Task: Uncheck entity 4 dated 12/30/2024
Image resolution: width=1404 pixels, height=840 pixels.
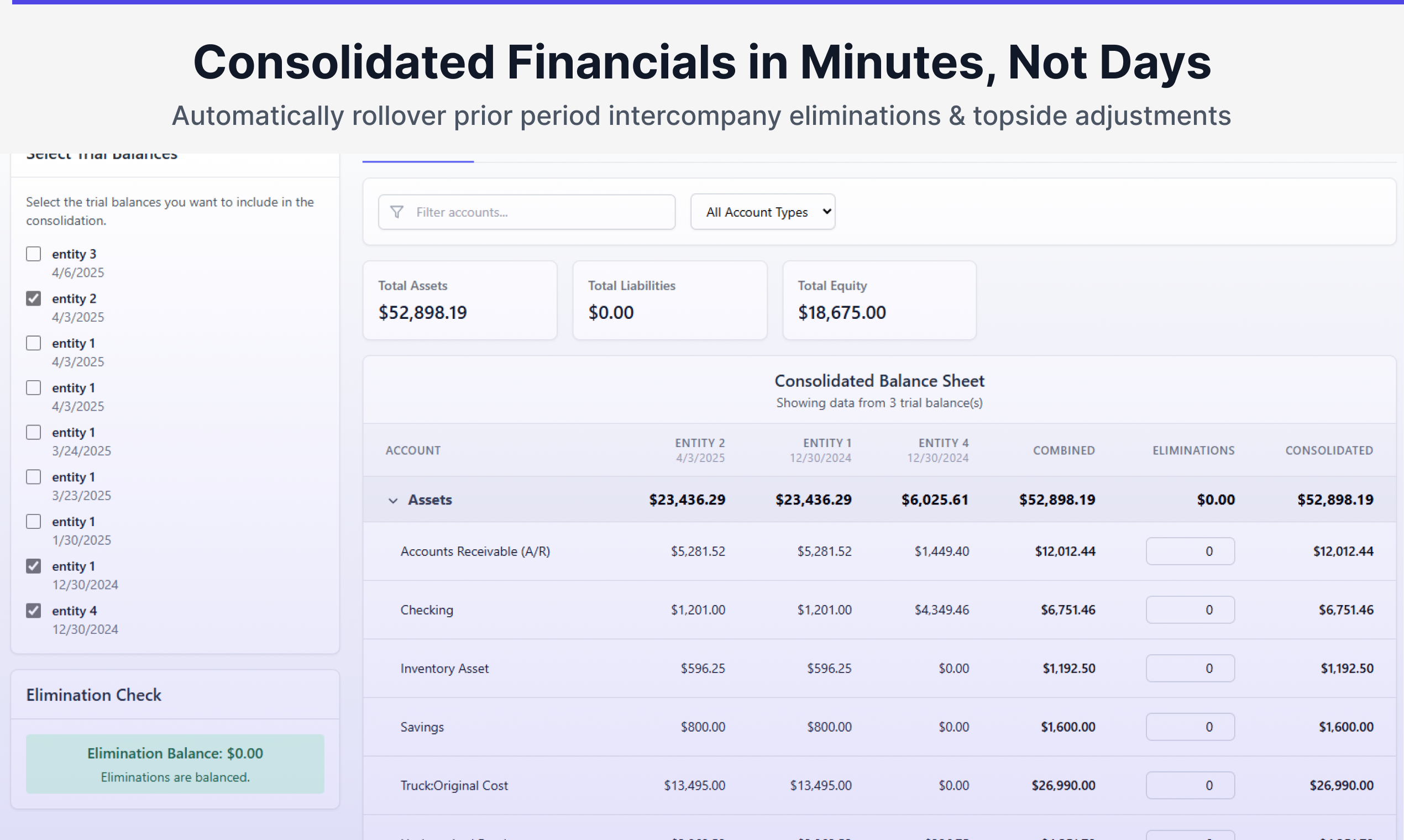Action: click(33, 610)
